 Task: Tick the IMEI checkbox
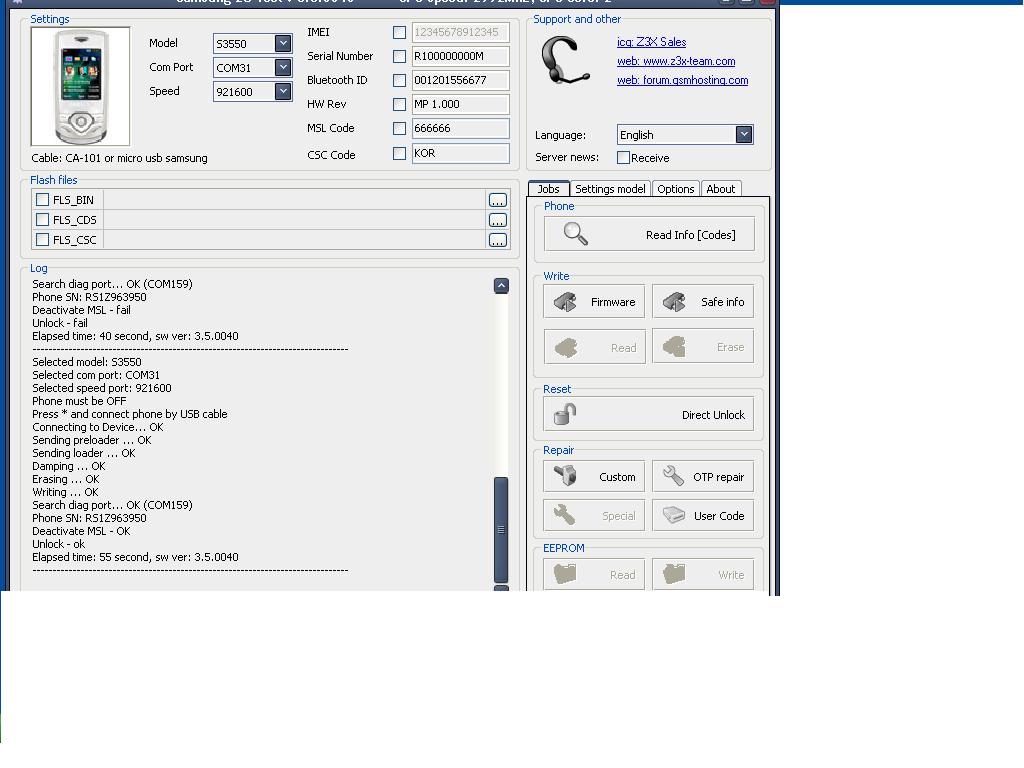tap(399, 33)
